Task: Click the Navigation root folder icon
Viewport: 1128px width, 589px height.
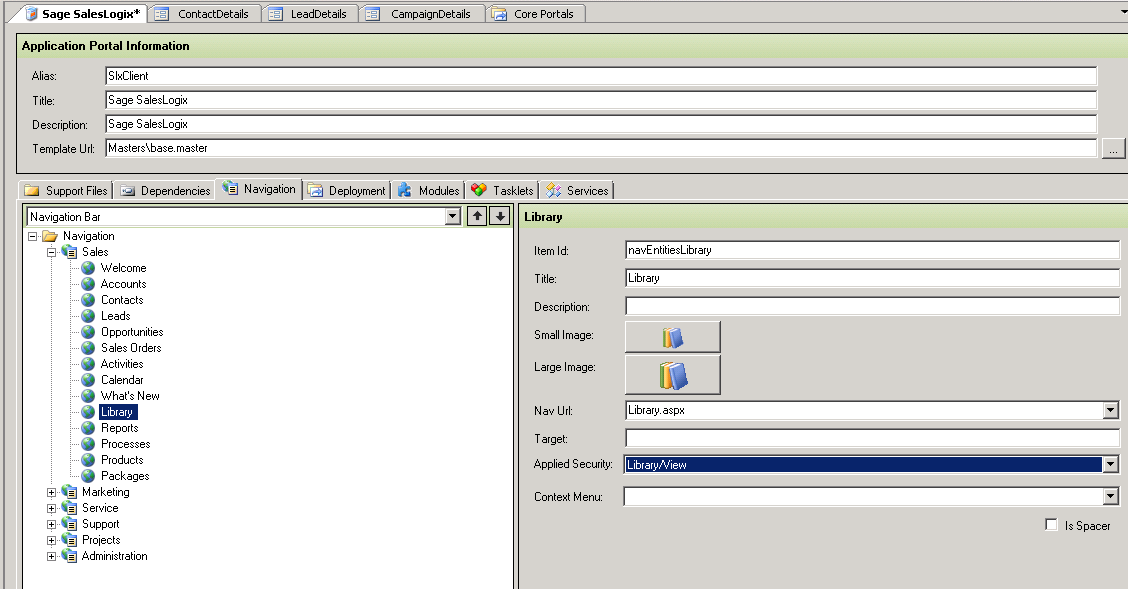Action: click(x=50, y=236)
